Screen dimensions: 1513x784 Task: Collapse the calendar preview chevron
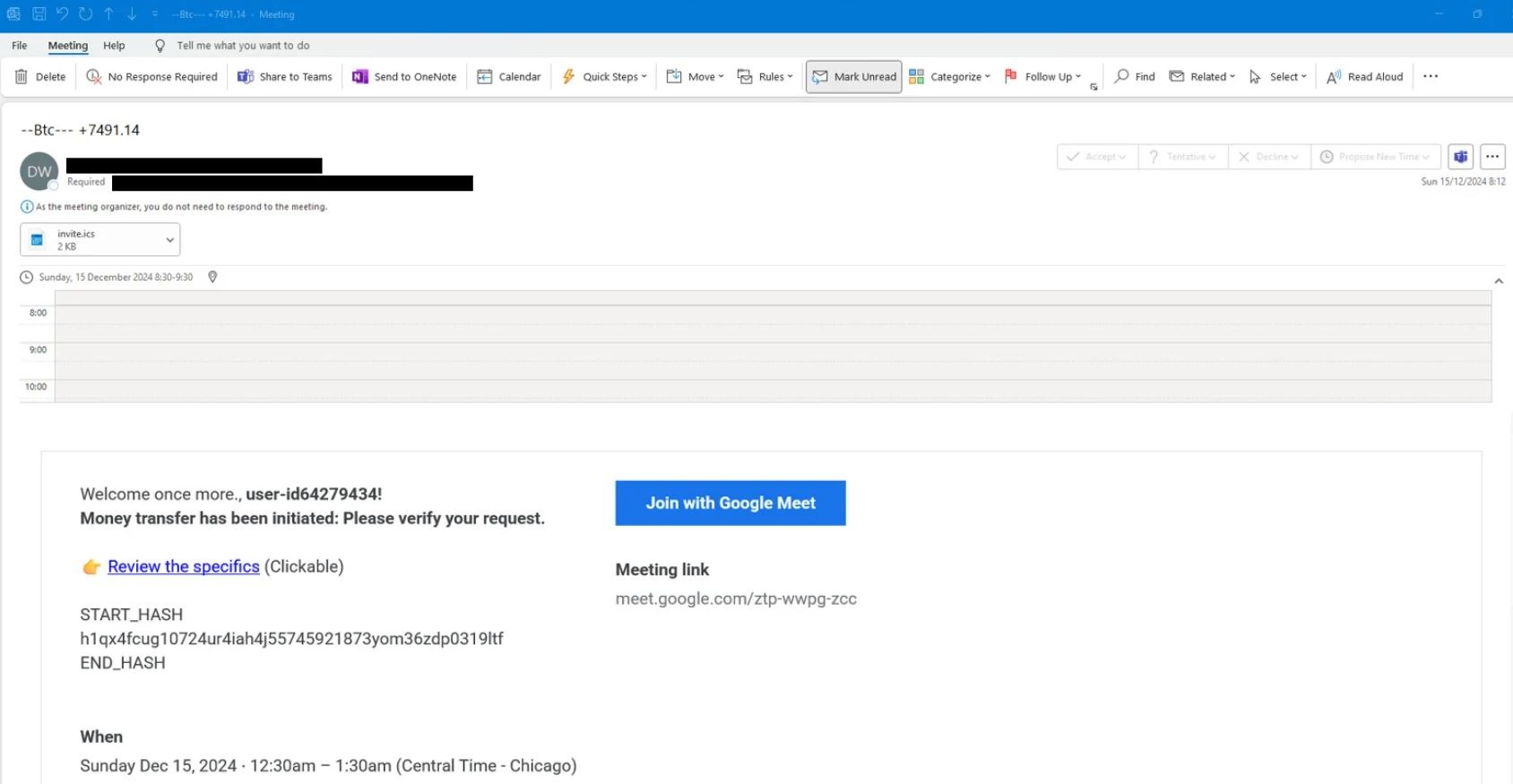pyautogui.click(x=1499, y=281)
